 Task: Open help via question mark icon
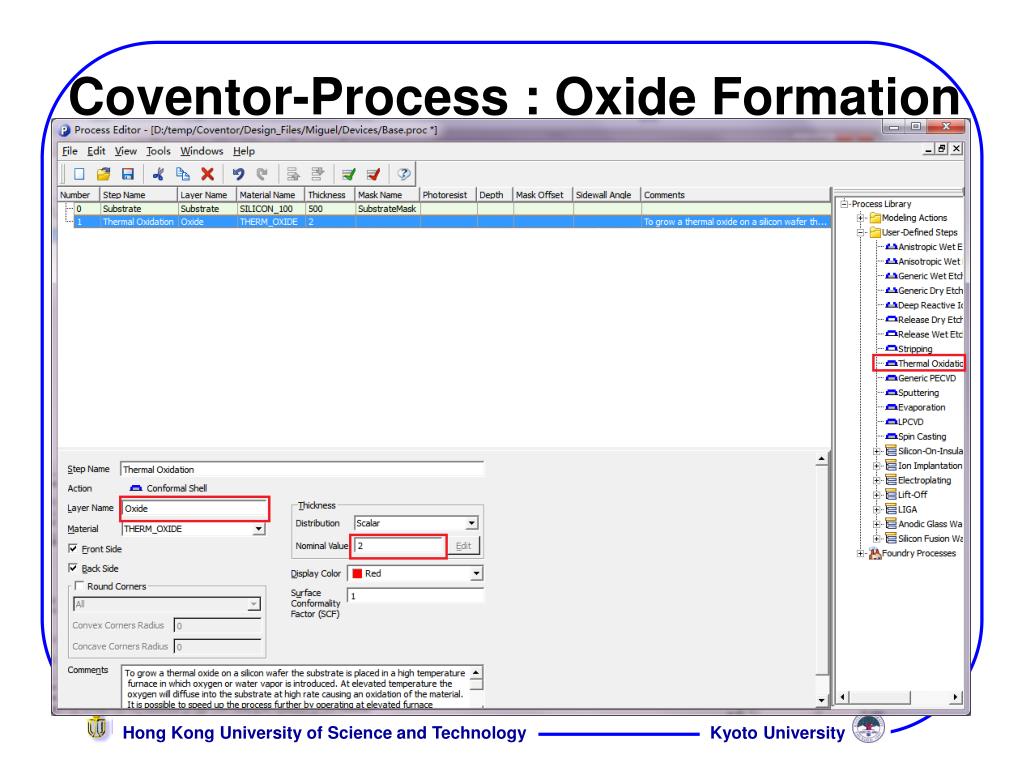404,174
